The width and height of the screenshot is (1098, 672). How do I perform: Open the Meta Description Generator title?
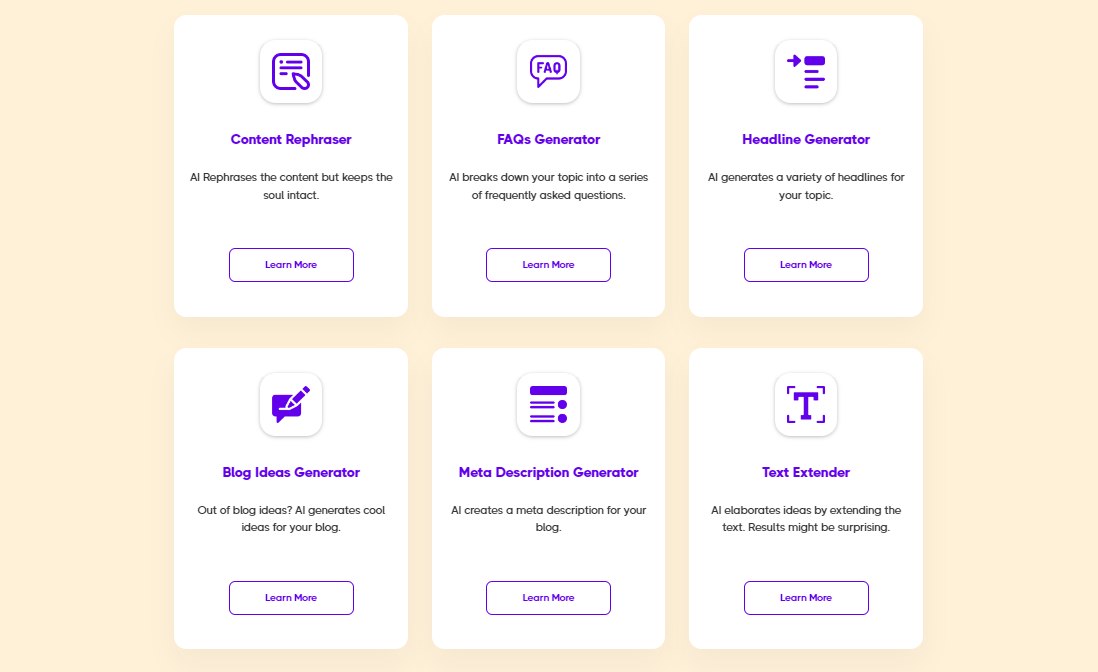tap(548, 472)
